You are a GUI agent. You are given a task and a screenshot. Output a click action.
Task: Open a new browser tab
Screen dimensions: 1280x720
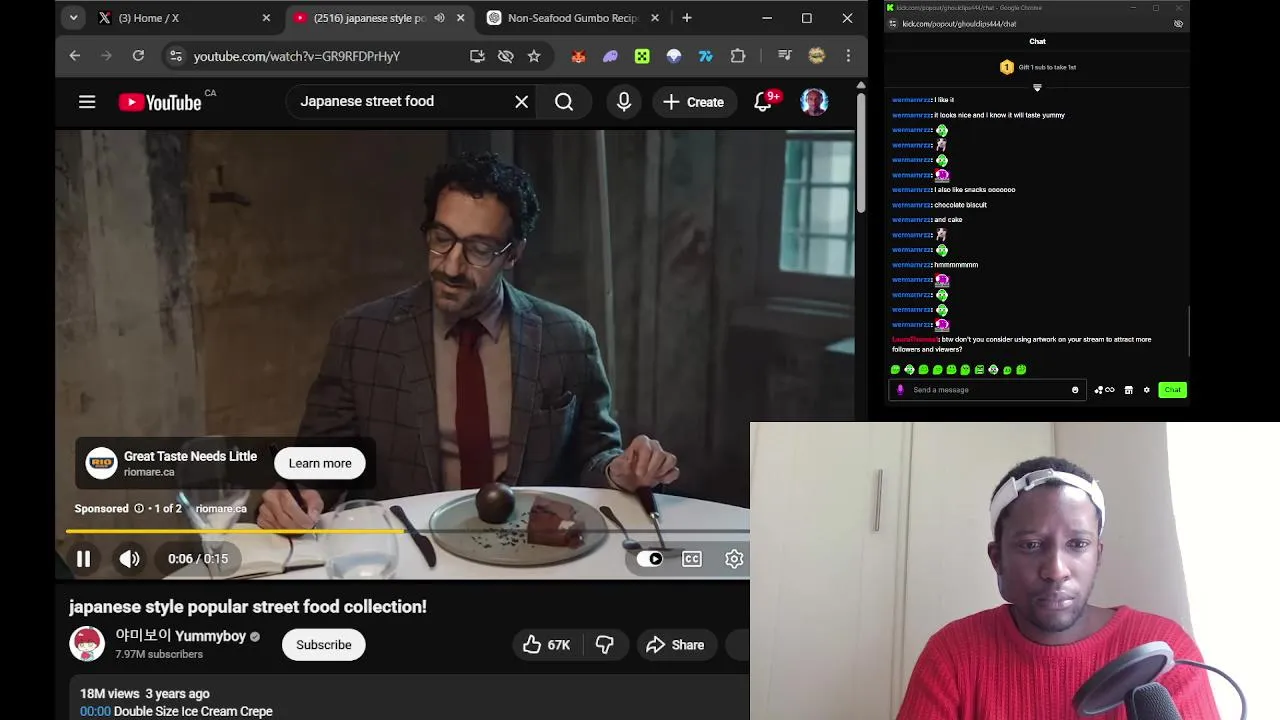pyautogui.click(x=686, y=18)
